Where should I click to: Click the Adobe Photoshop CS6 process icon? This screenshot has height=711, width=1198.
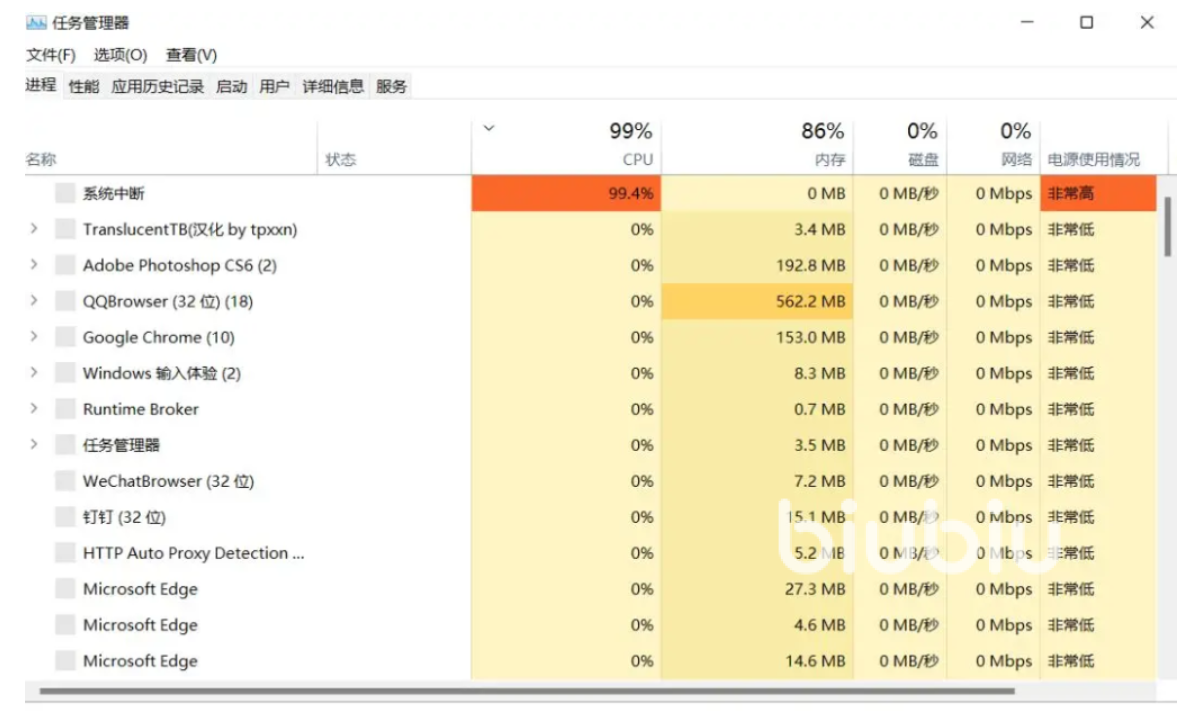(x=65, y=266)
